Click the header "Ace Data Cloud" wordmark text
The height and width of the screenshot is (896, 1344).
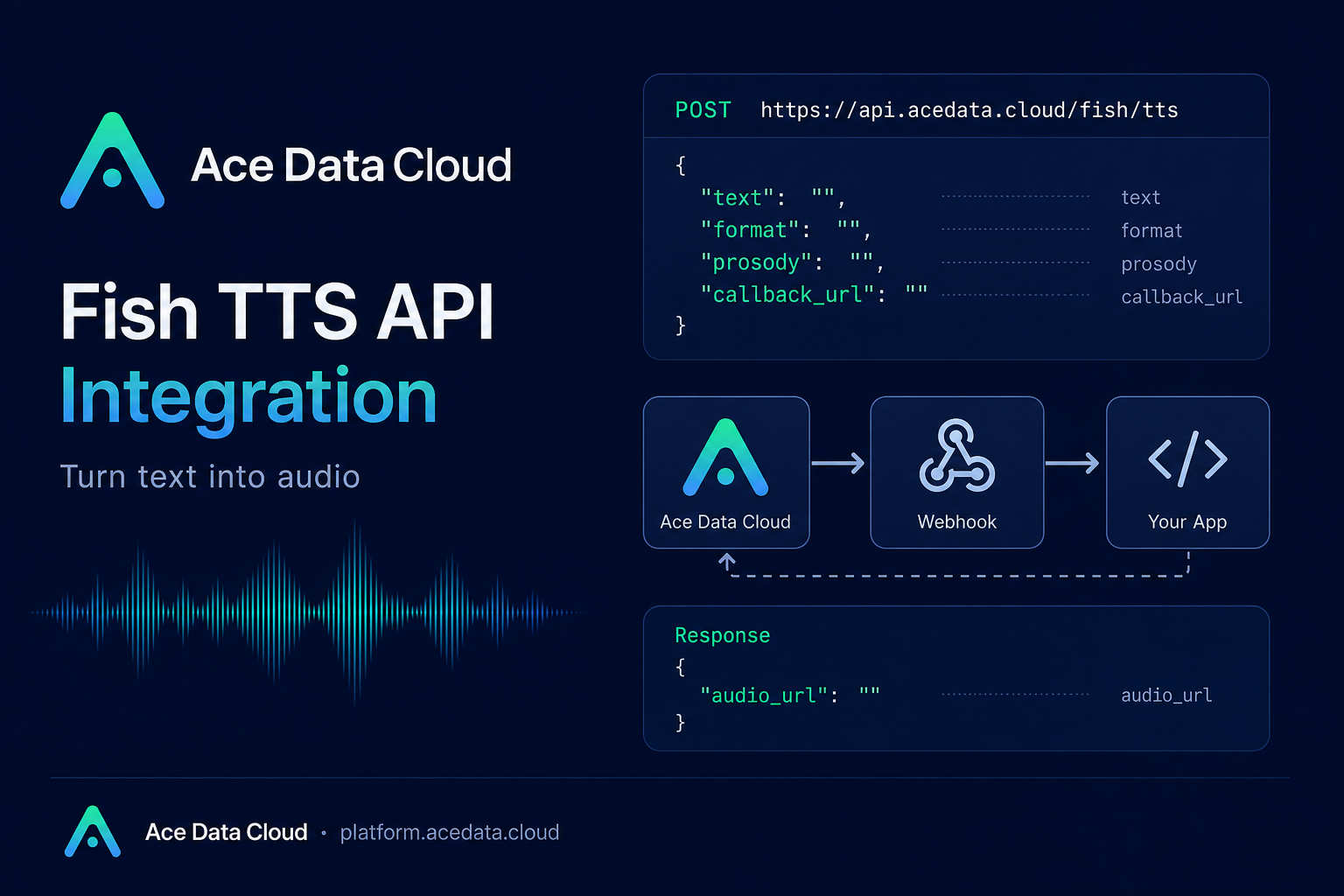click(x=351, y=164)
